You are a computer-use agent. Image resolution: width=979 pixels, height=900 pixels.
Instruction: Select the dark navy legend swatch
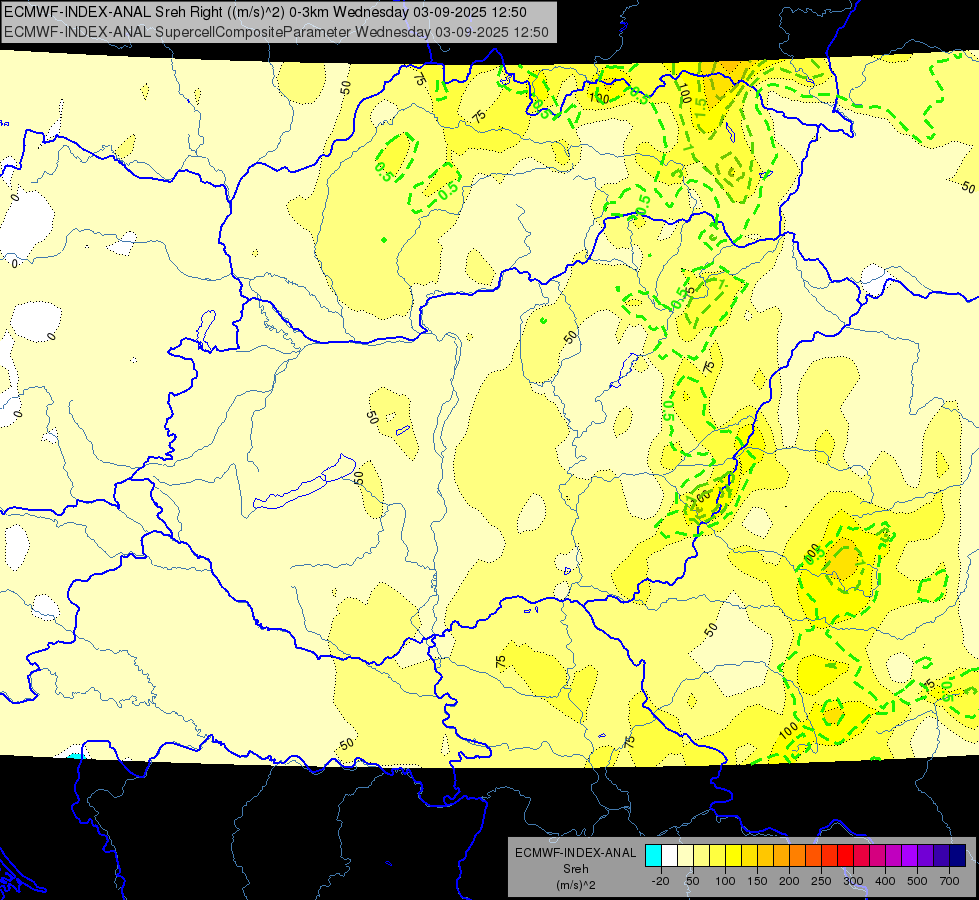[958, 856]
